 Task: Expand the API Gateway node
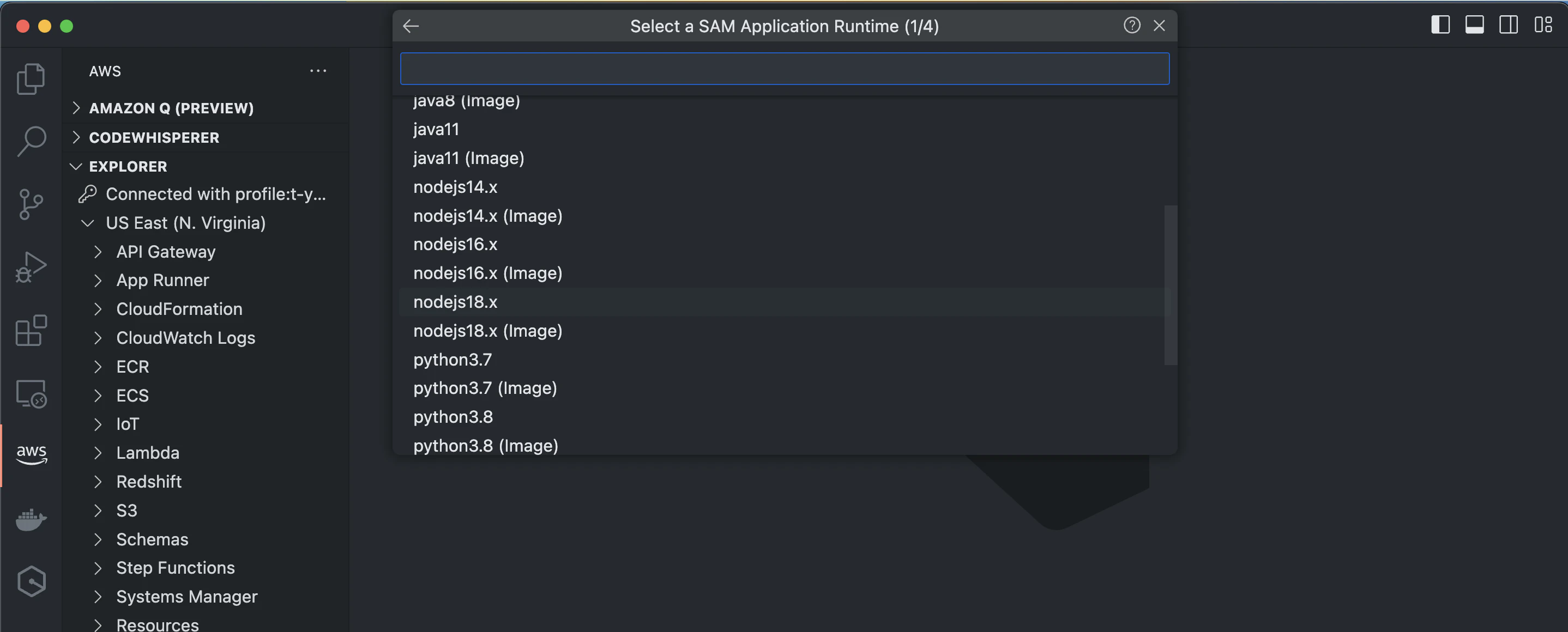[x=98, y=252]
